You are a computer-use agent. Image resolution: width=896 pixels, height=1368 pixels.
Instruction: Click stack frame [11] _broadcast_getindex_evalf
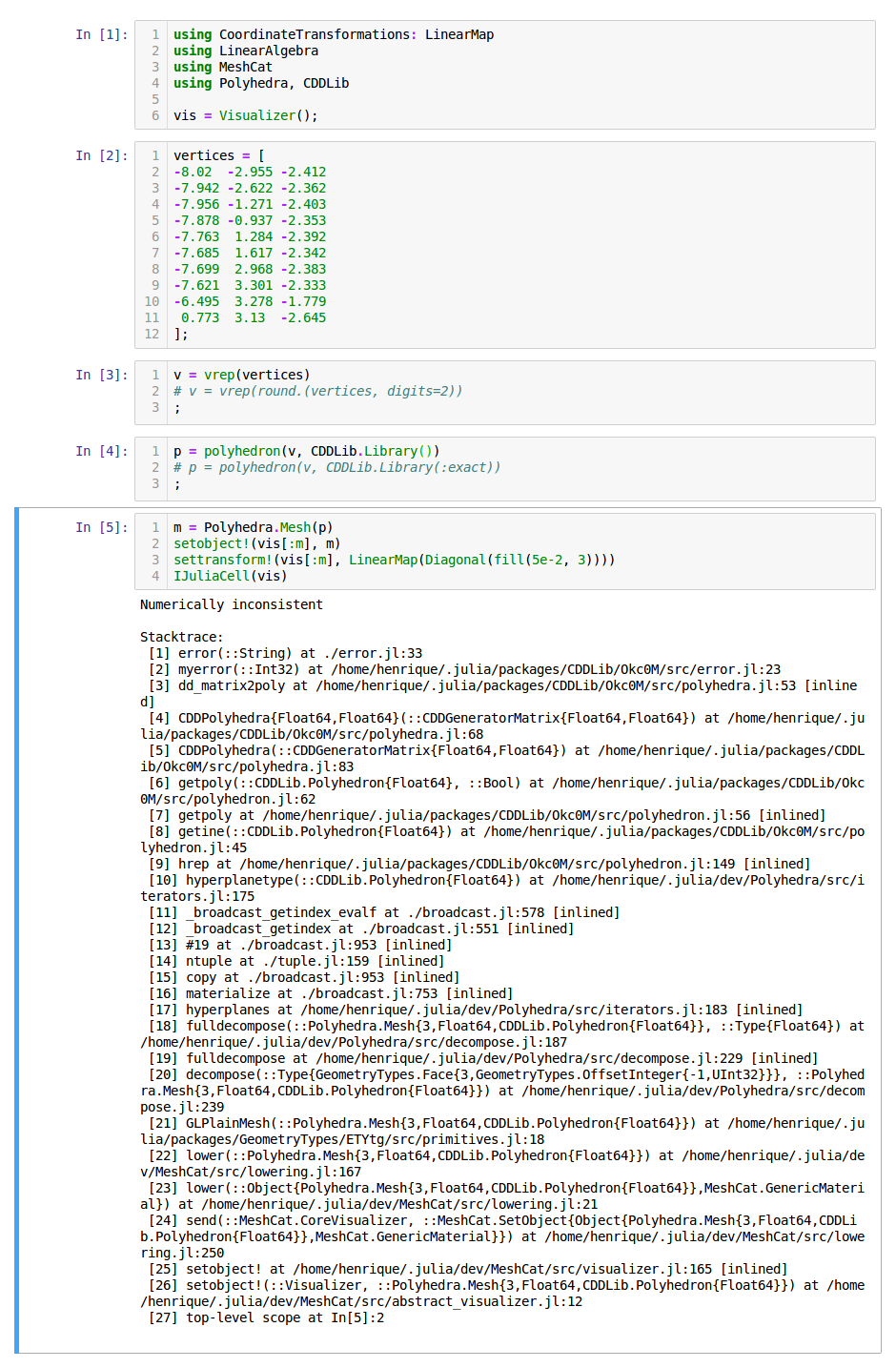point(384,912)
